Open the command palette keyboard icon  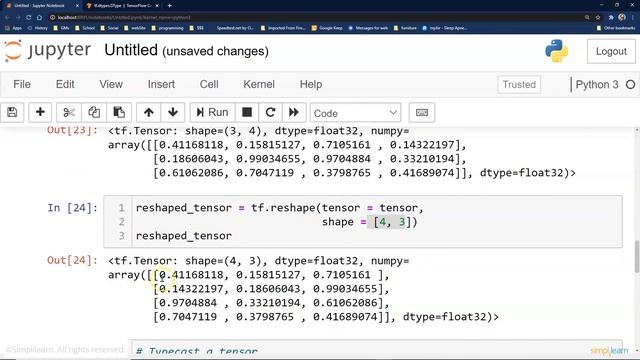pos(422,112)
